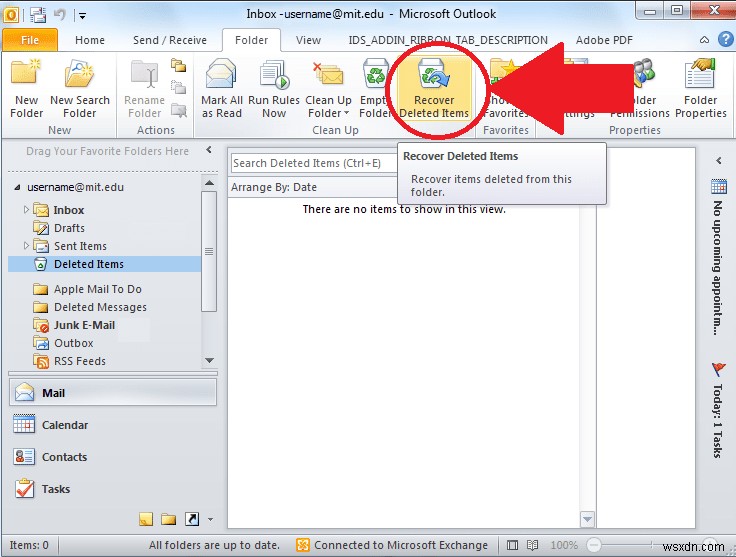Collapse the username@mit.edu account tree
Viewport: 736px width, 557px height.
(x=17, y=187)
